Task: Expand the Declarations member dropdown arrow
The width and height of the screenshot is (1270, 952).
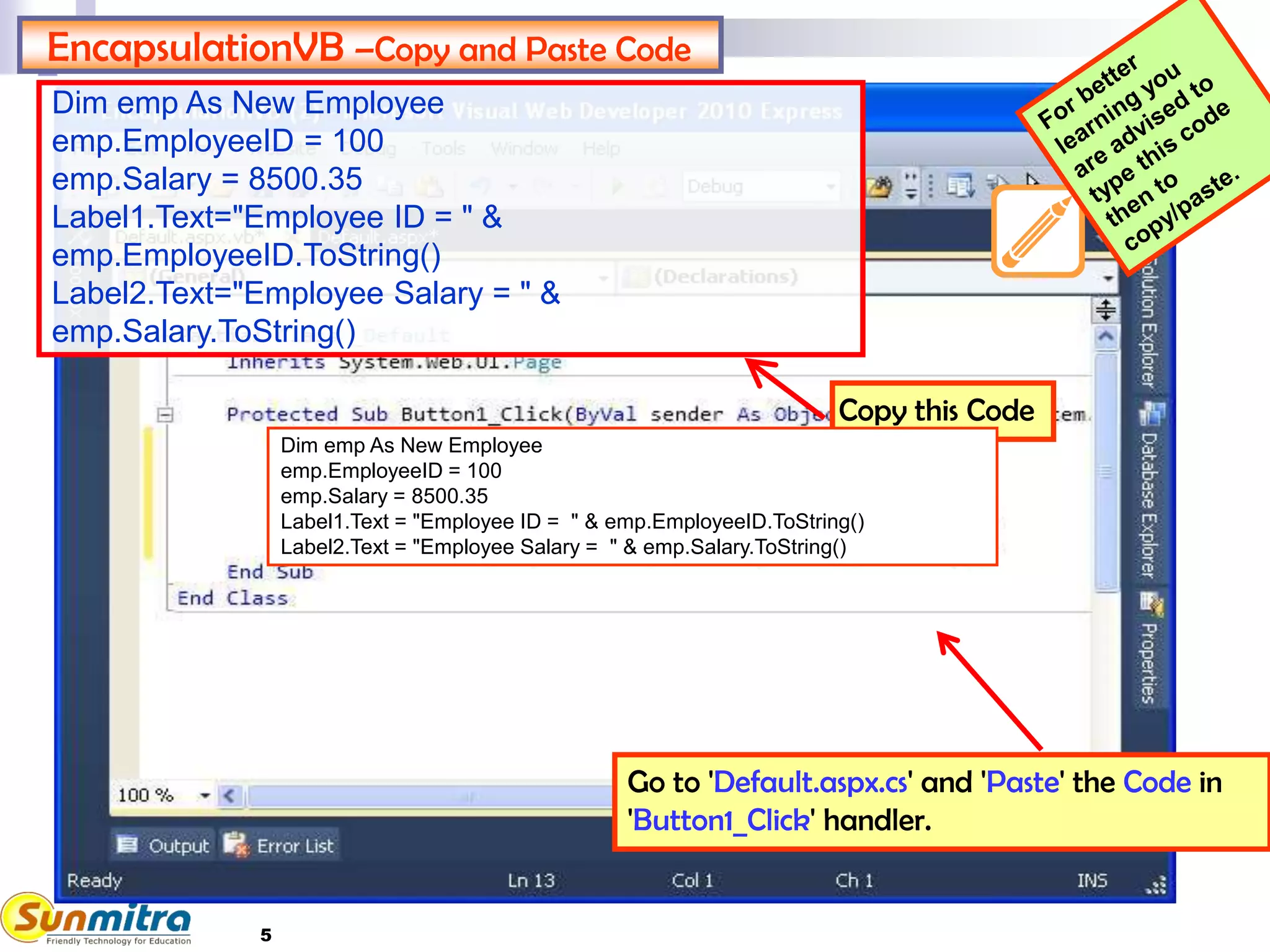Action: [1109, 278]
